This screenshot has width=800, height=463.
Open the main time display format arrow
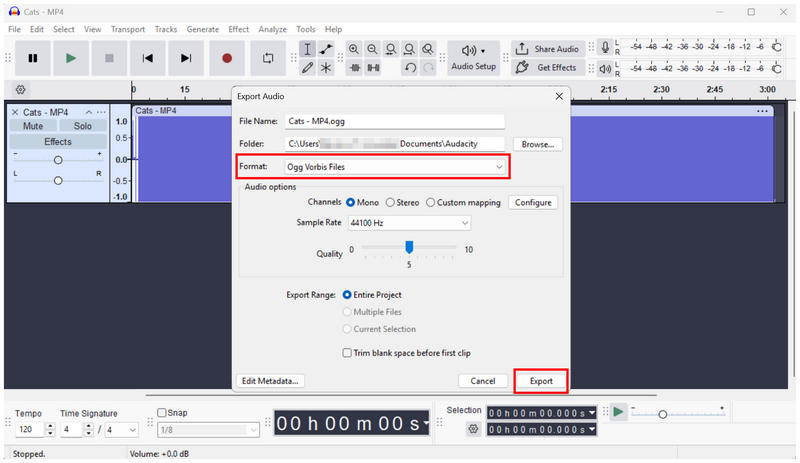pos(425,423)
